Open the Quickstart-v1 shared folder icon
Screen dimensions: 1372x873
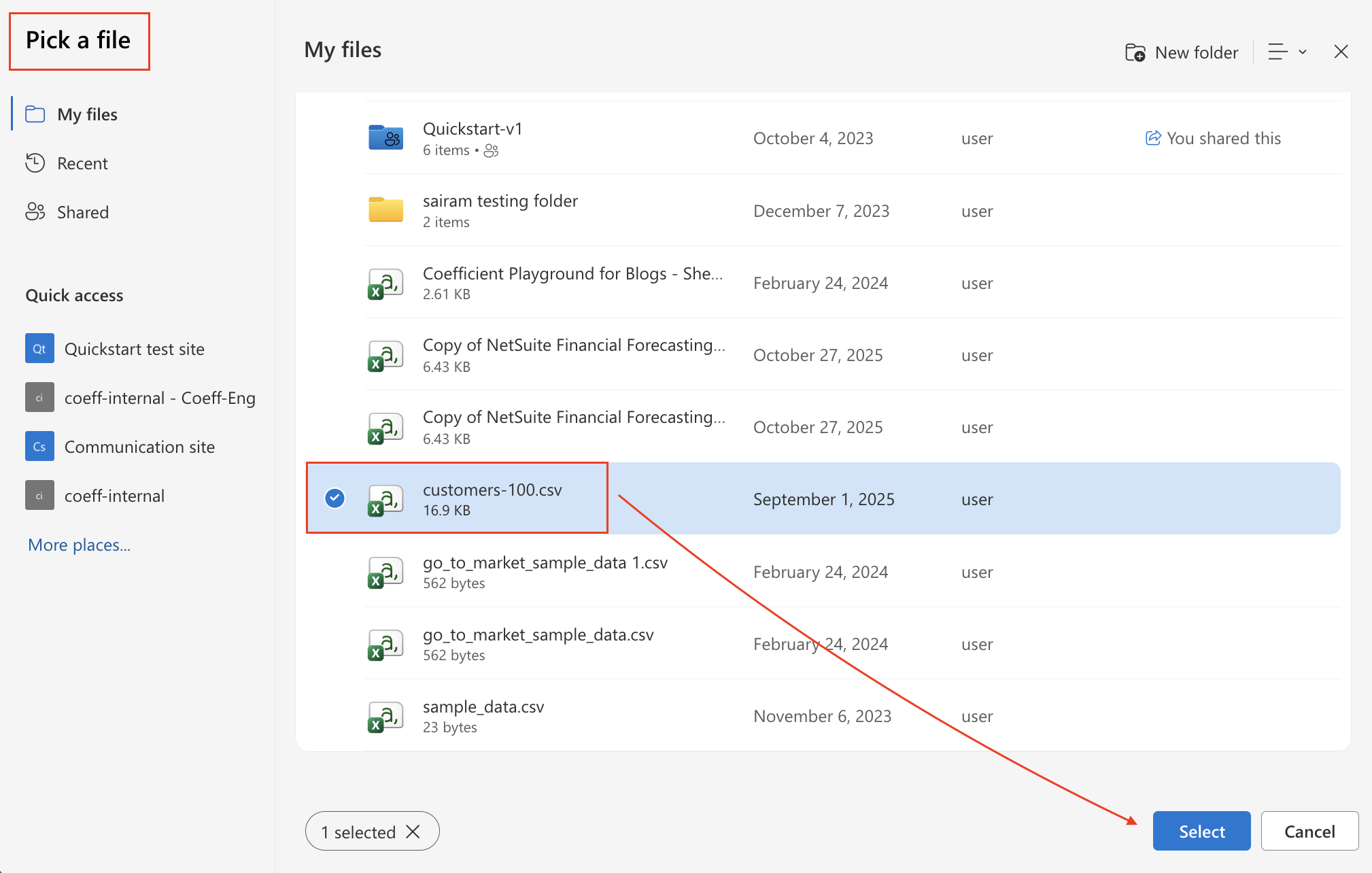pos(385,138)
